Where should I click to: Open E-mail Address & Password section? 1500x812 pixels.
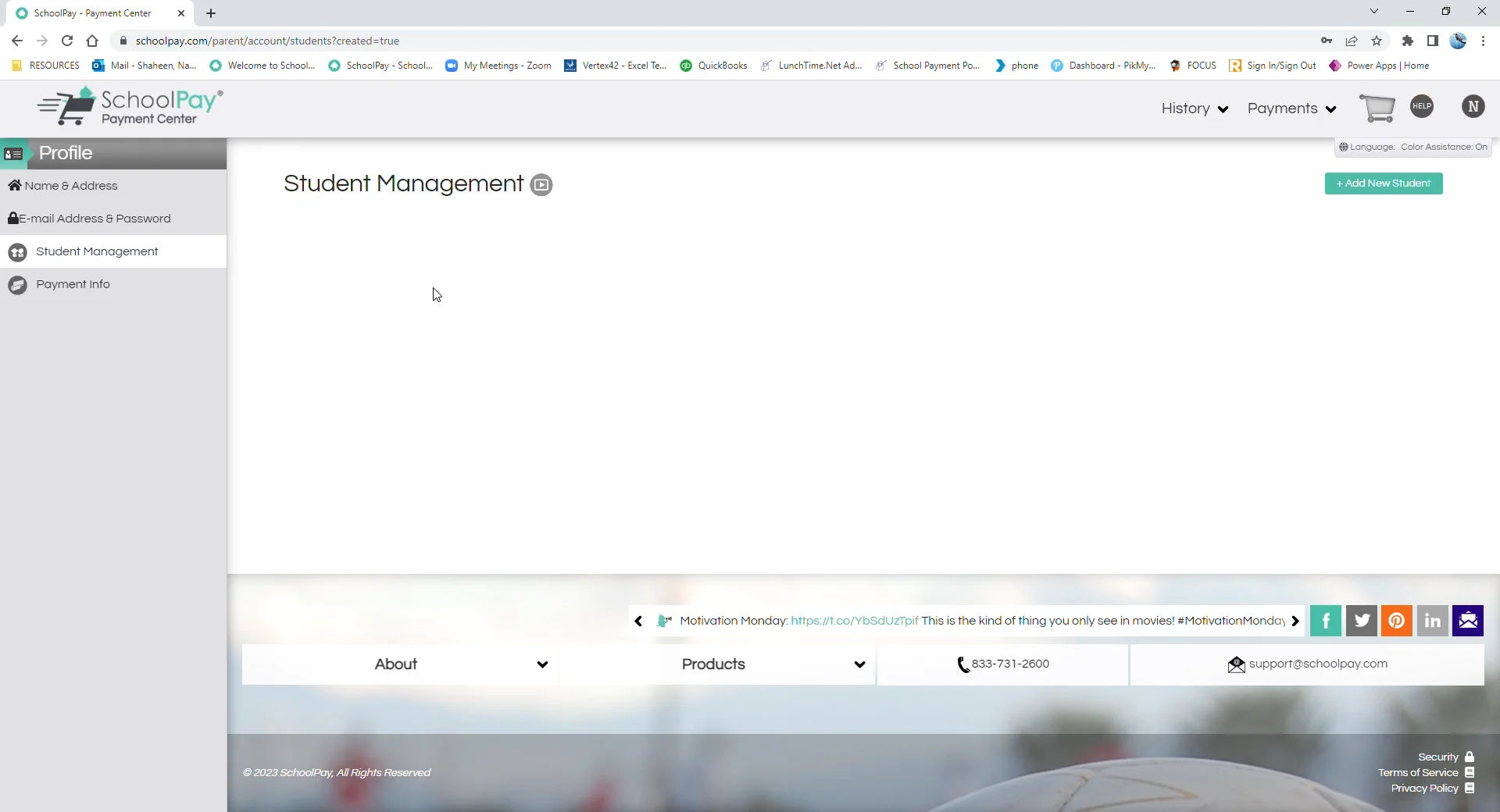point(113,219)
